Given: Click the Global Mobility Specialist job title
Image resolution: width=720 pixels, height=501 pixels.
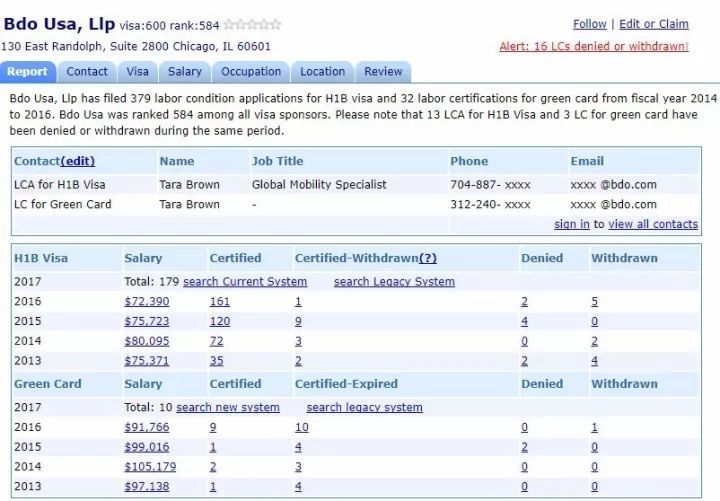Looking at the screenshot, I should (319, 185).
